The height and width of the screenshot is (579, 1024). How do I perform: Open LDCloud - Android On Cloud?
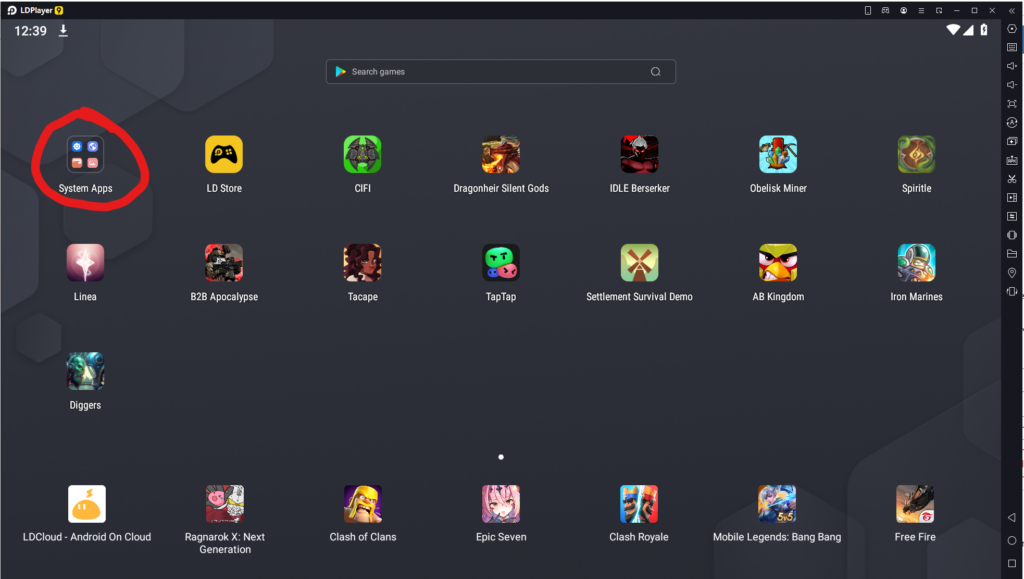87,504
